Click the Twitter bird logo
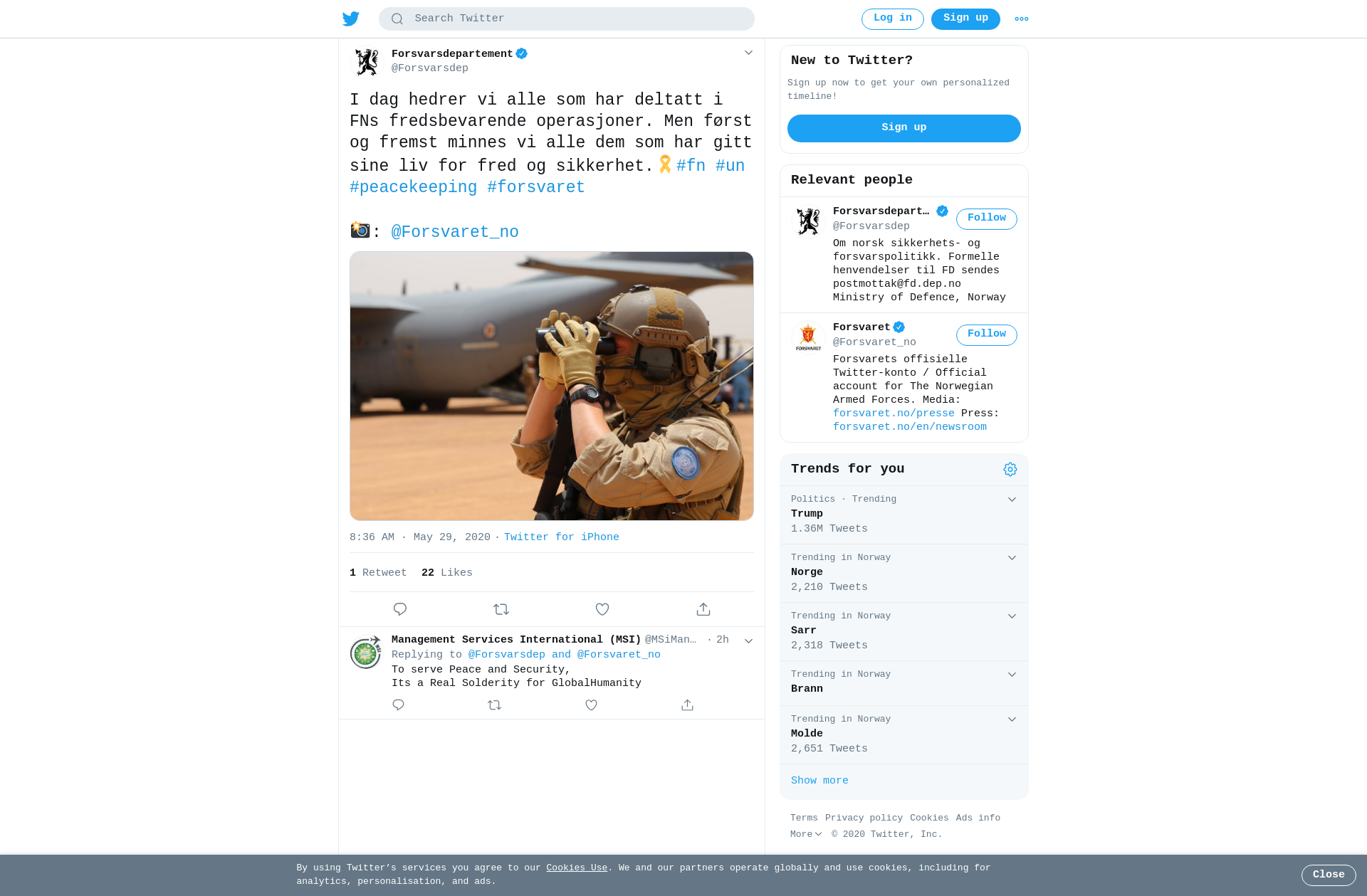 tap(351, 19)
